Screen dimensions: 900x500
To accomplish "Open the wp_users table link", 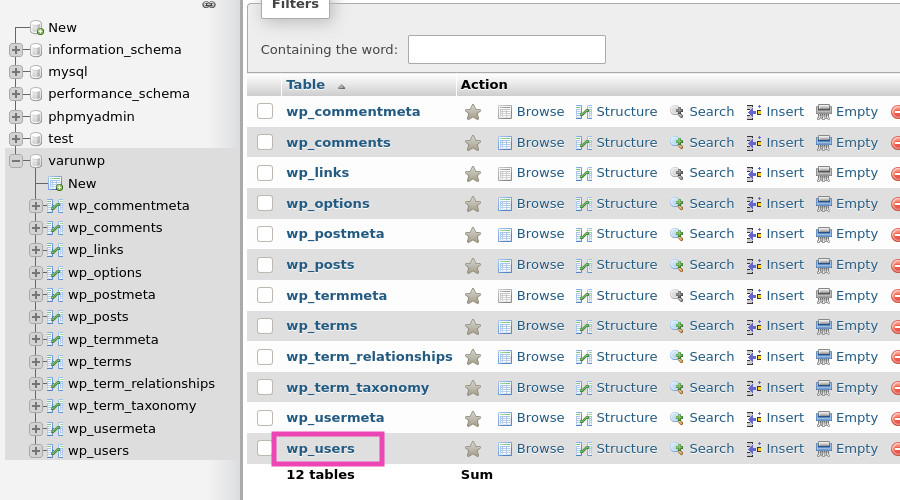I will pos(320,449).
